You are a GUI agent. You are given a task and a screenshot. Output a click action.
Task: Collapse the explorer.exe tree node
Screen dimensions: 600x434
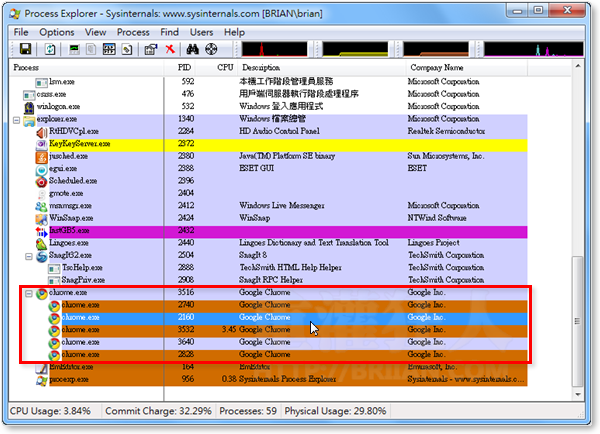(16, 120)
